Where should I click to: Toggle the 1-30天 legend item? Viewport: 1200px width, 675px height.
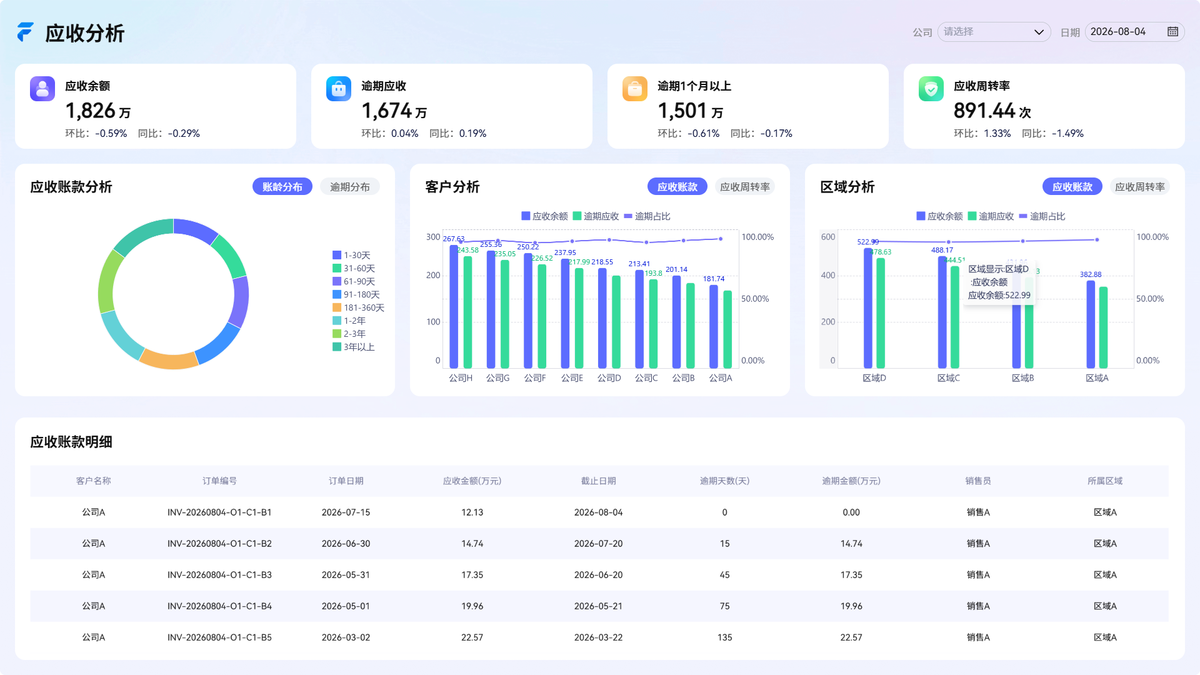[351, 256]
